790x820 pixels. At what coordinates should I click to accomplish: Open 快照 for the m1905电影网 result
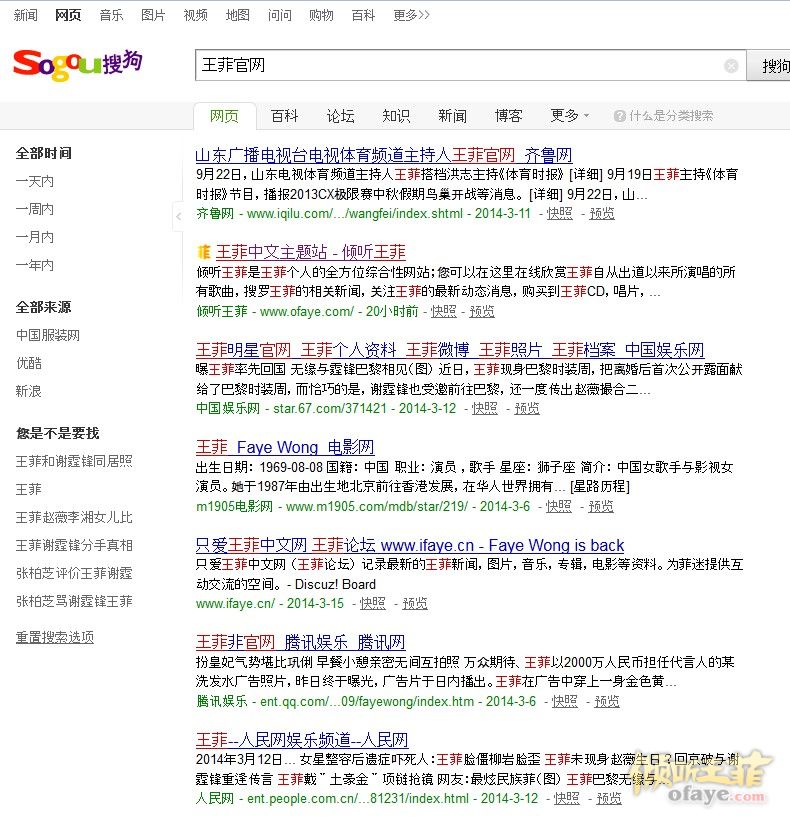(x=559, y=506)
